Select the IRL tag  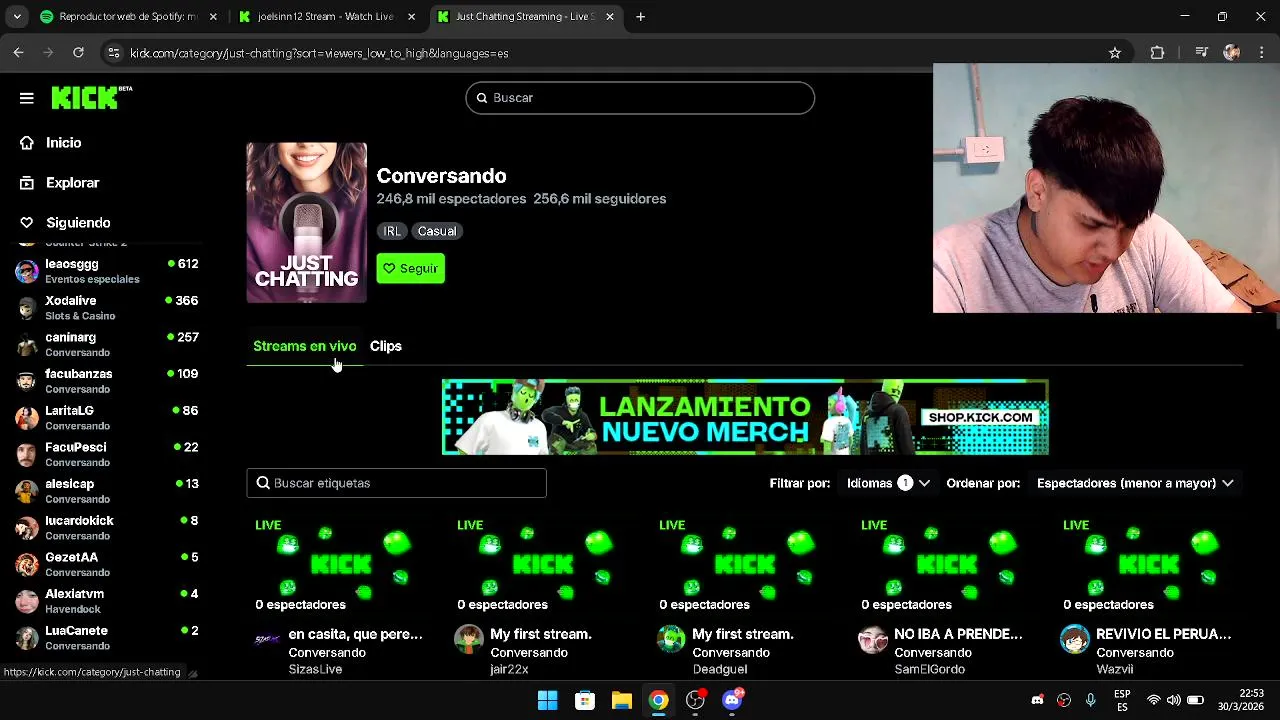[x=392, y=231]
